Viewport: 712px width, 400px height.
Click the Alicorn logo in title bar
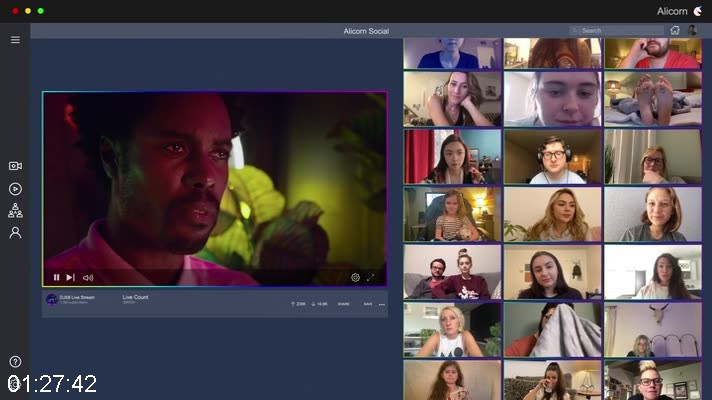point(697,11)
